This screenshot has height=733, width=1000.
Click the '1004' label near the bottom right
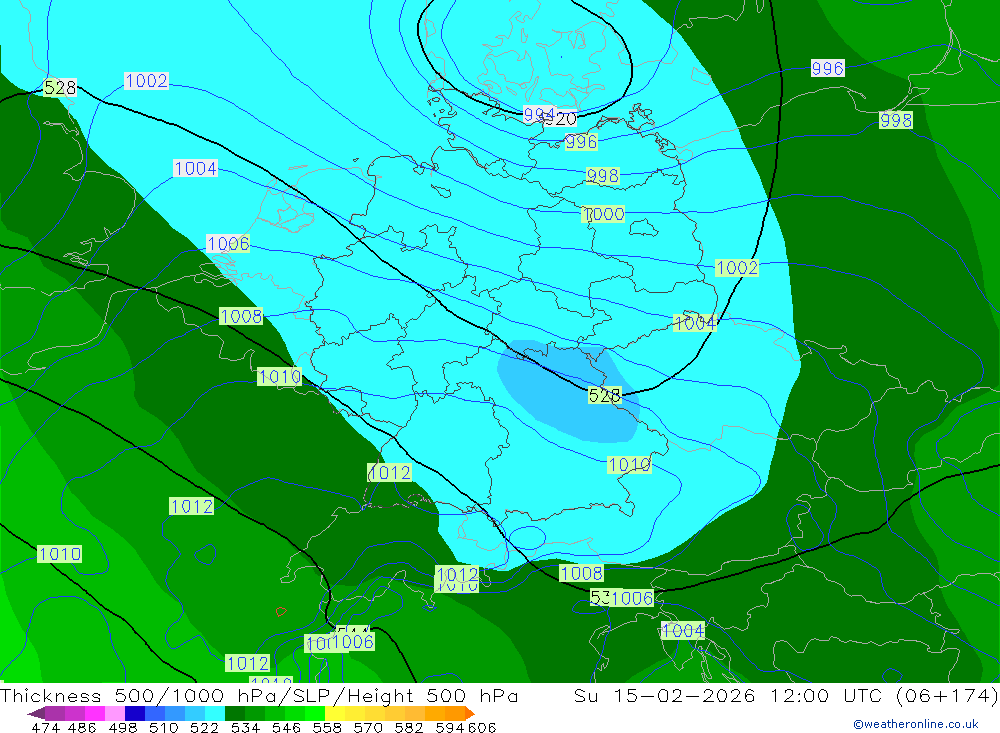click(x=682, y=631)
